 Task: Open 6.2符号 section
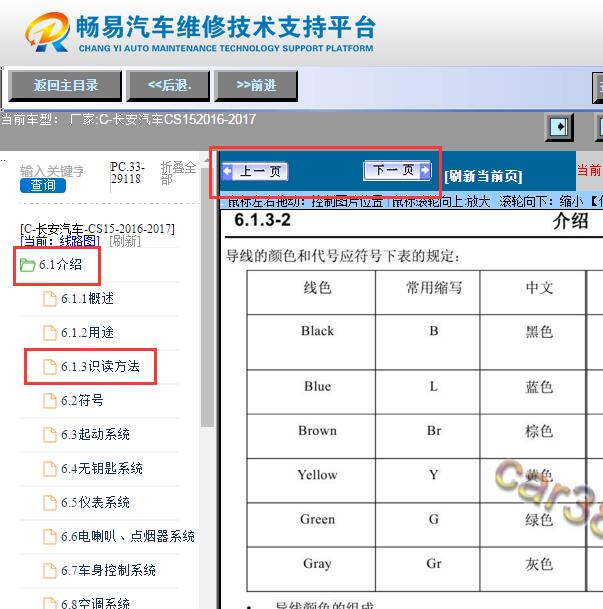[82, 400]
